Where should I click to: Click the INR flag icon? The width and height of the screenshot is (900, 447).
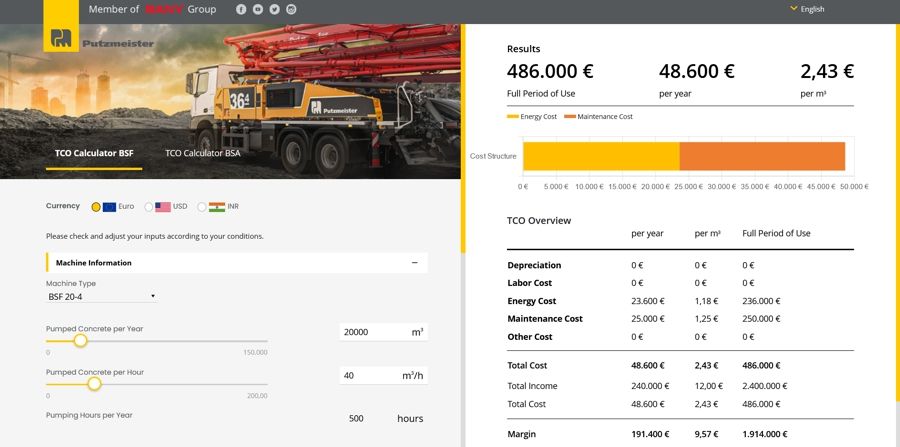(217, 207)
